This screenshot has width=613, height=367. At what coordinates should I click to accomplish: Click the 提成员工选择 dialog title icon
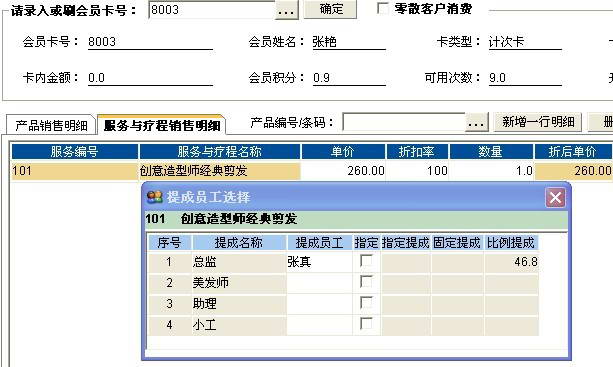154,197
